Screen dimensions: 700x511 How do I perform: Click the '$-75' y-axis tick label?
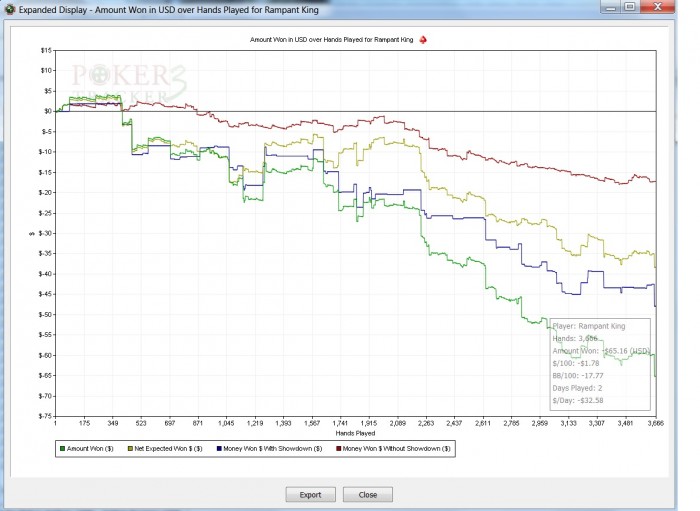pyautogui.click(x=45, y=416)
